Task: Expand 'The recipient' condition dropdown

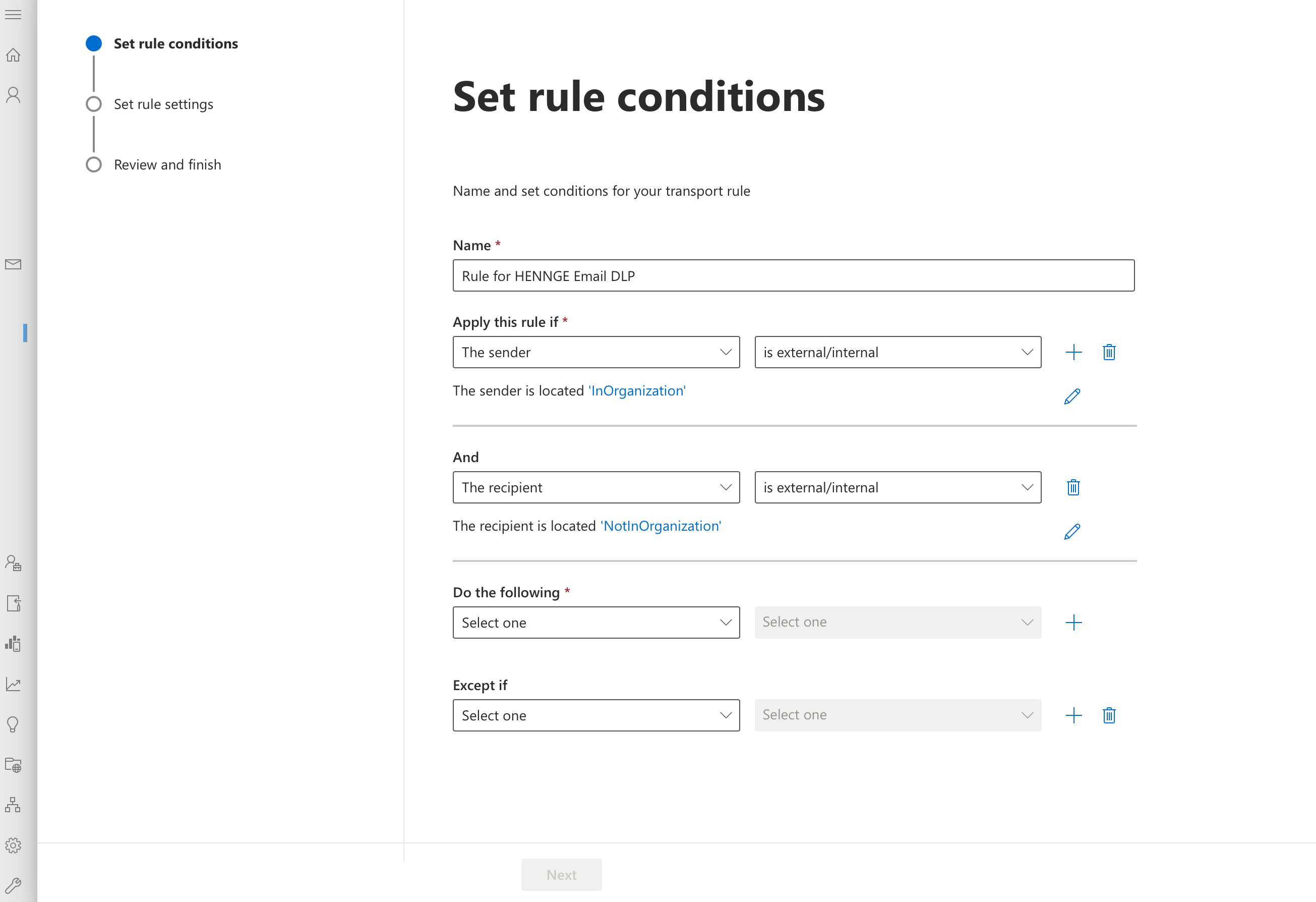Action: point(596,487)
